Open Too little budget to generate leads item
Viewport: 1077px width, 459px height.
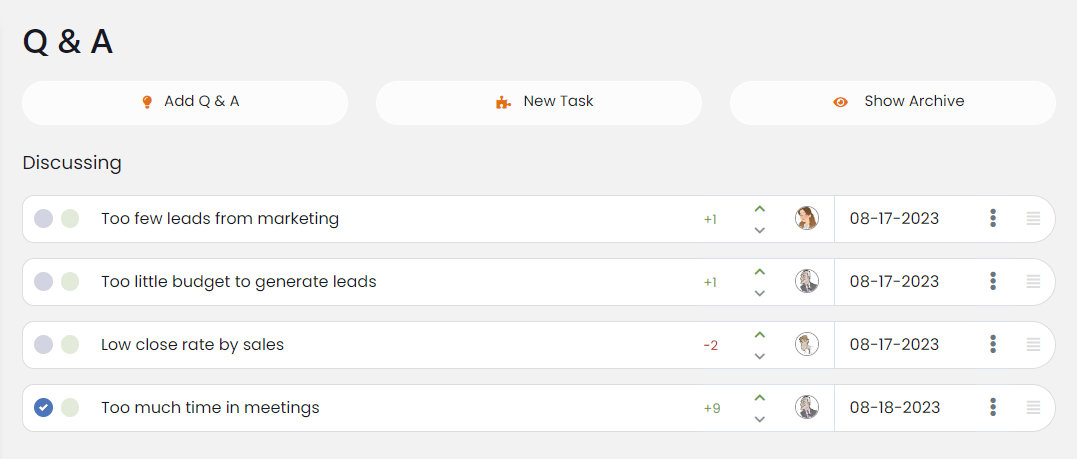click(239, 282)
